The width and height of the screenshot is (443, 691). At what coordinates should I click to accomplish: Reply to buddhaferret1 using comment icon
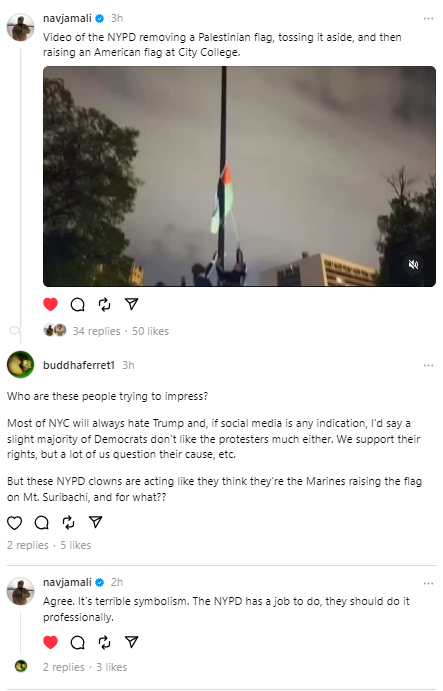(41, 523)
